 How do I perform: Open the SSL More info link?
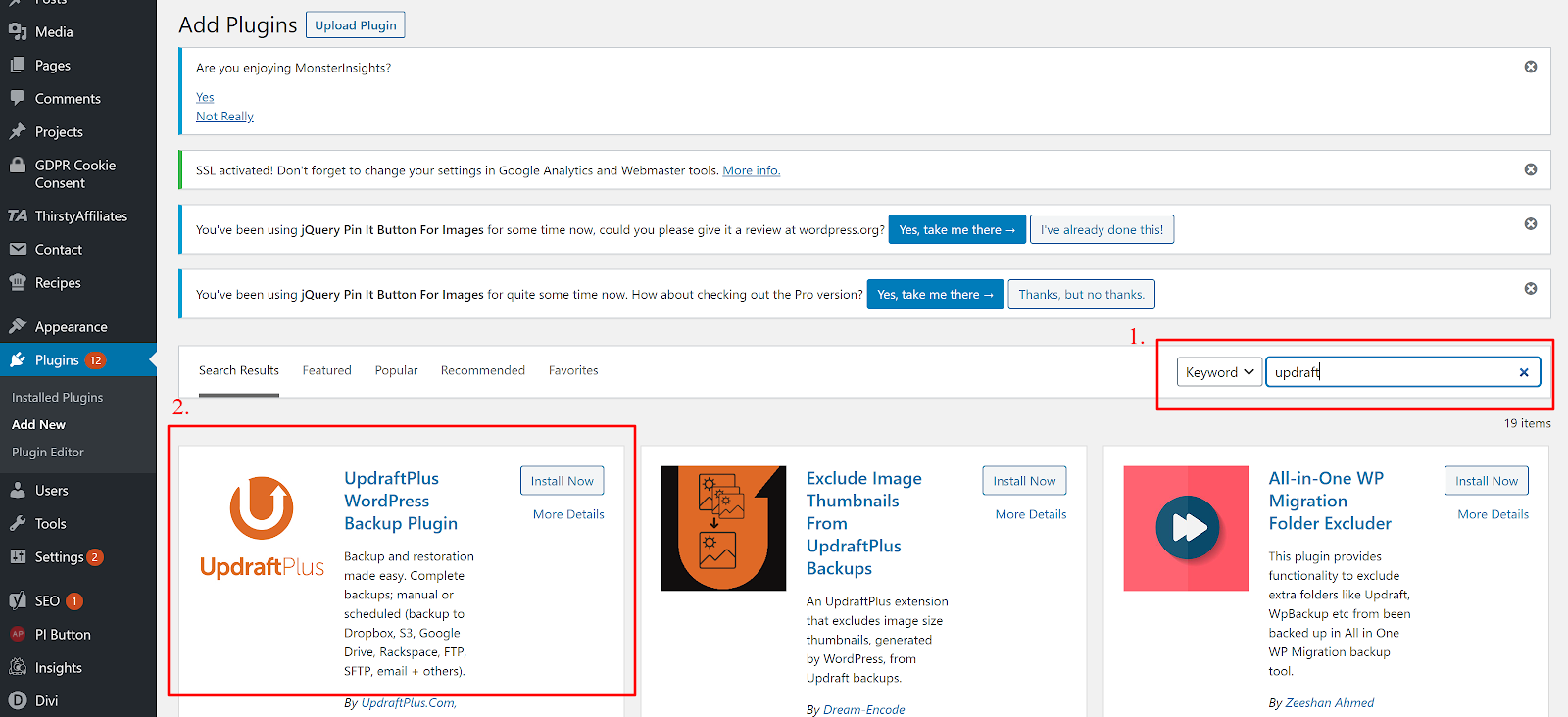752,170
